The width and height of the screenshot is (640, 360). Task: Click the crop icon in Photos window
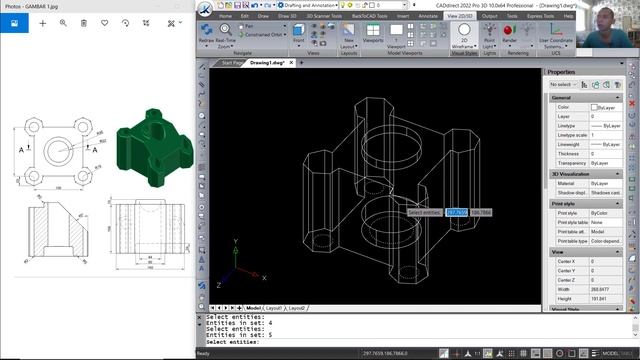tap(146, 23)
